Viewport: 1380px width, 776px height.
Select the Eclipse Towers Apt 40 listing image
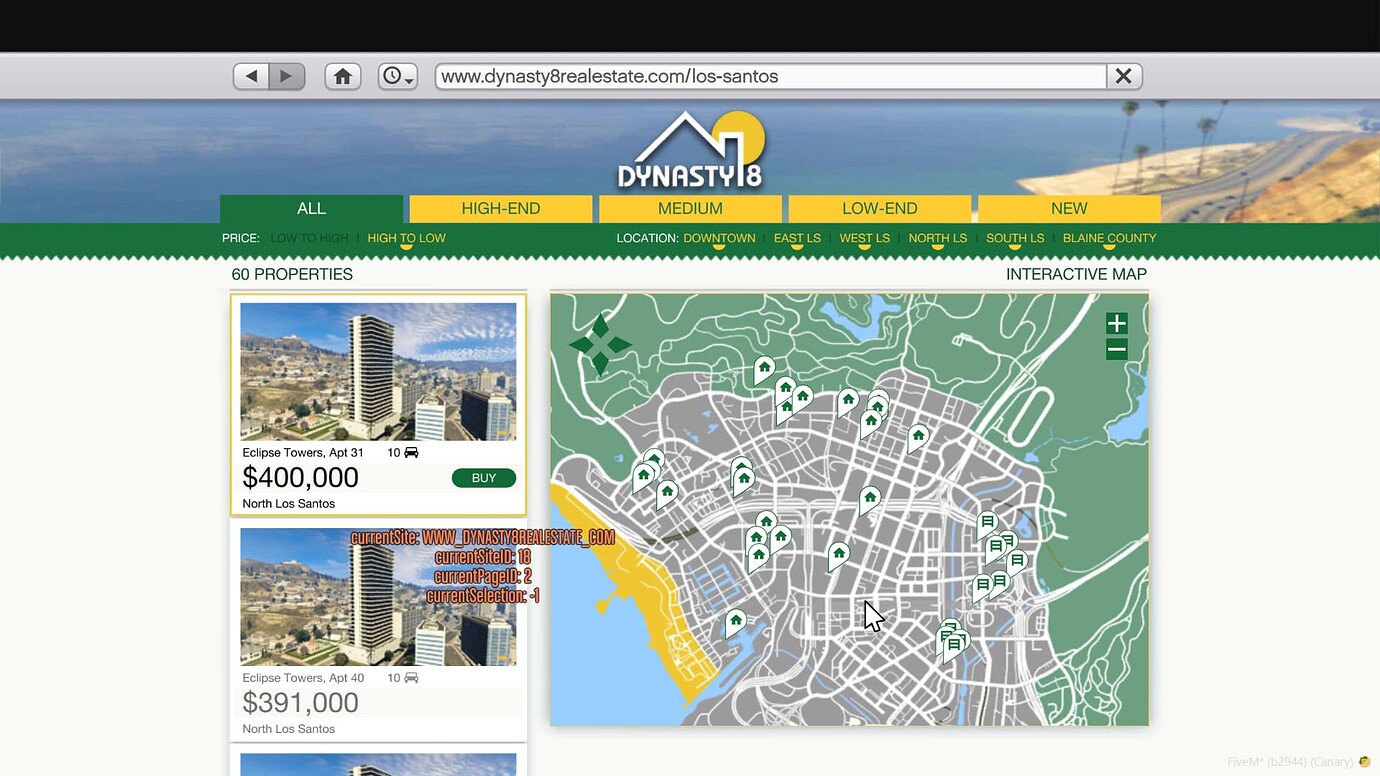[x=378, y=597]
